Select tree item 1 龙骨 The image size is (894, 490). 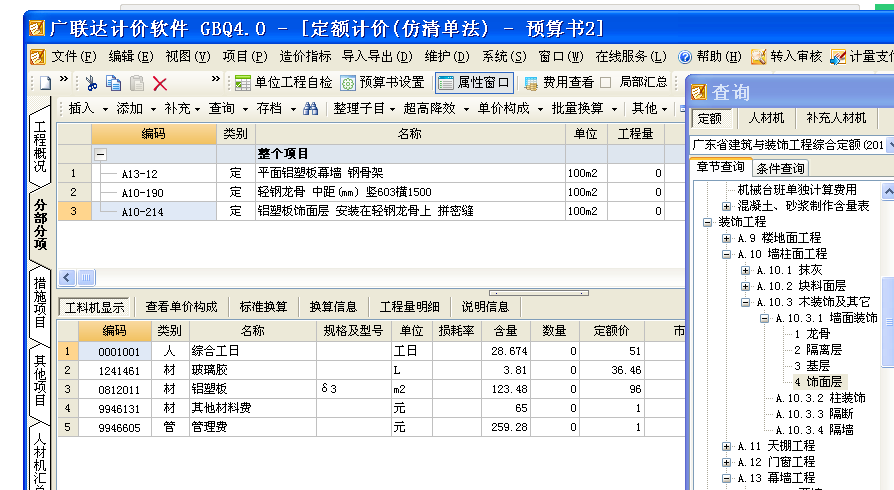[812, 334]
